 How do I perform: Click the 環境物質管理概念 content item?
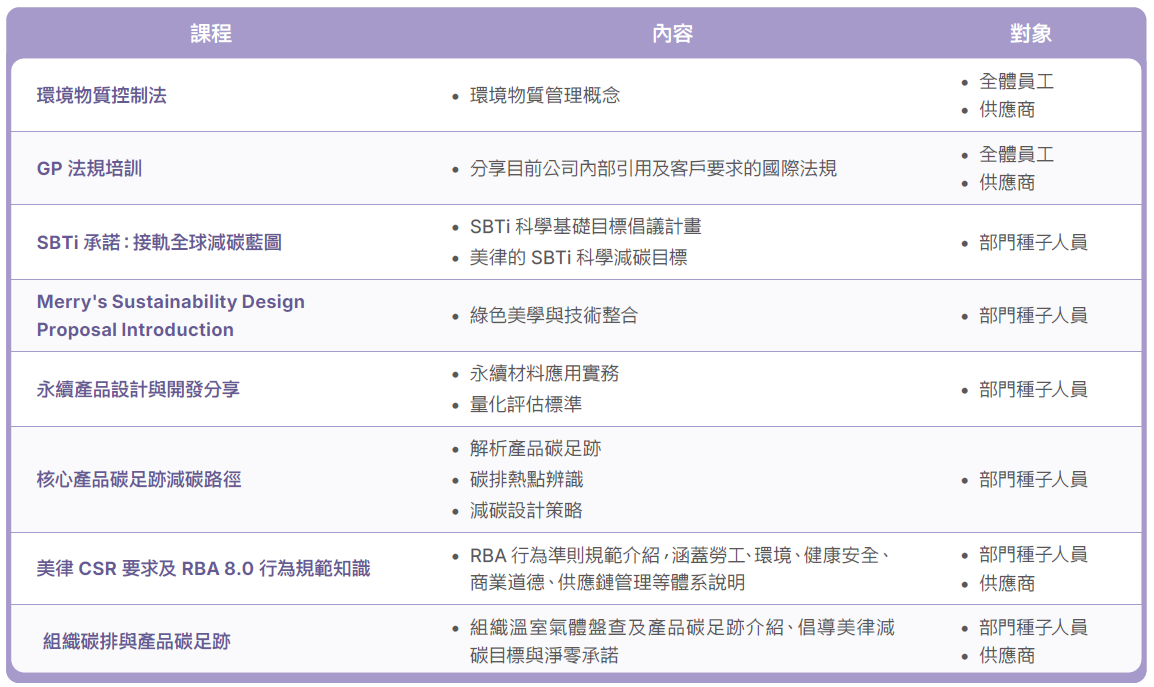pos(545,95)
